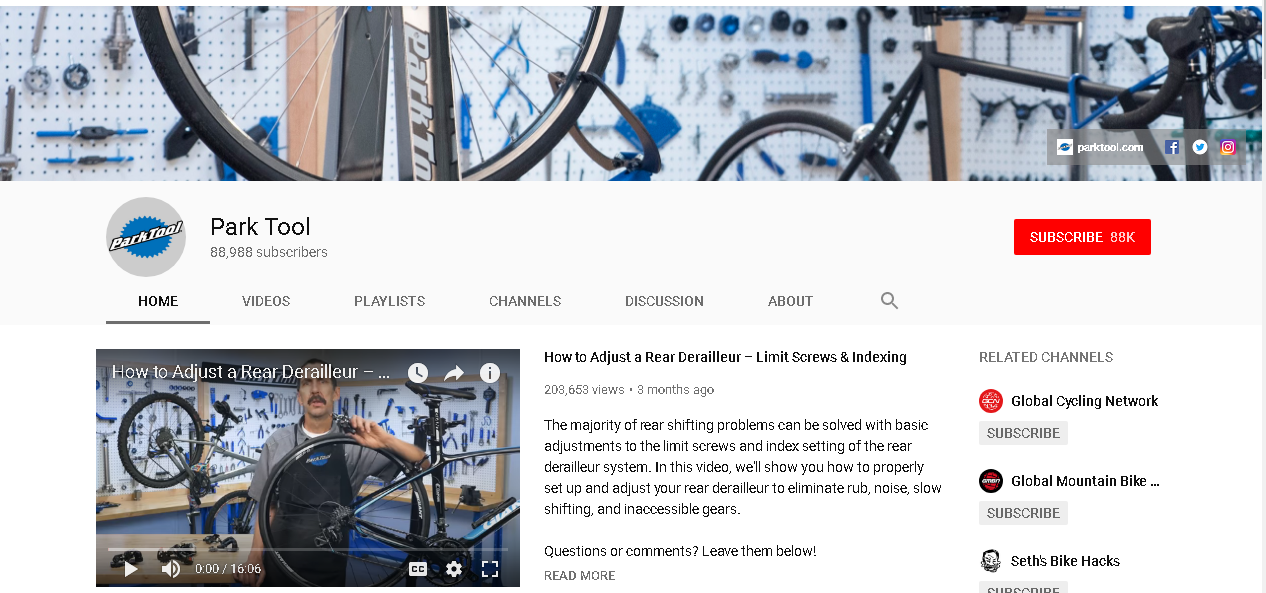Subscribe to Park Tool with red button
The height and width of the screenshot is (593, 1266).
click(1082, 237)
